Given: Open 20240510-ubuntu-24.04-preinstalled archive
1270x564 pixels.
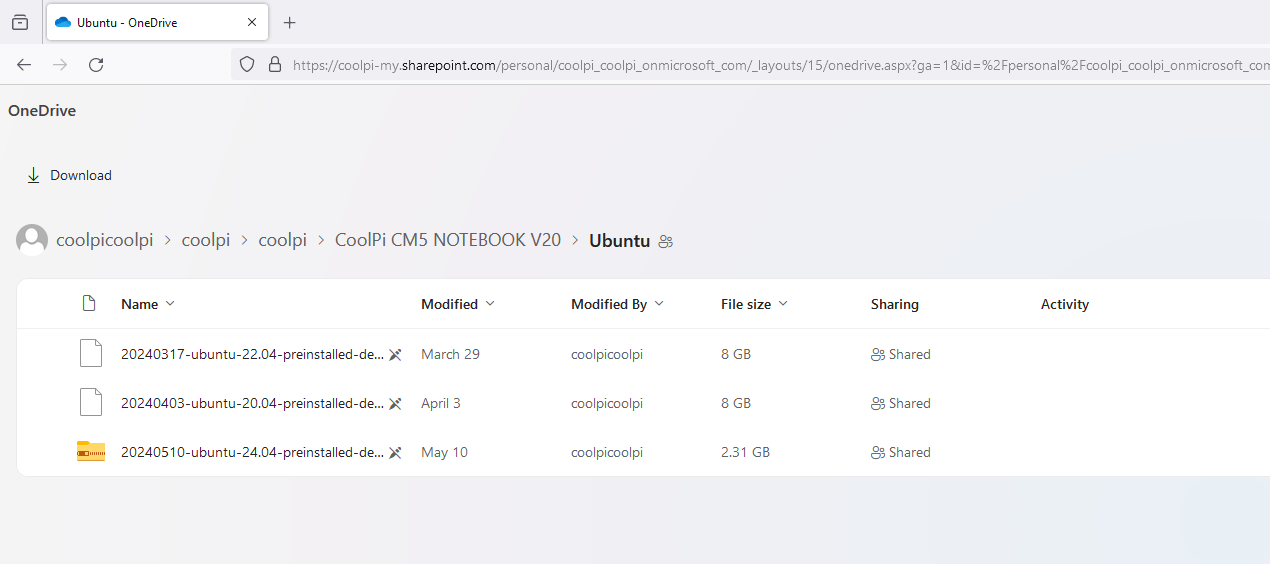Looking at the screenshot, I should point(252,452).
